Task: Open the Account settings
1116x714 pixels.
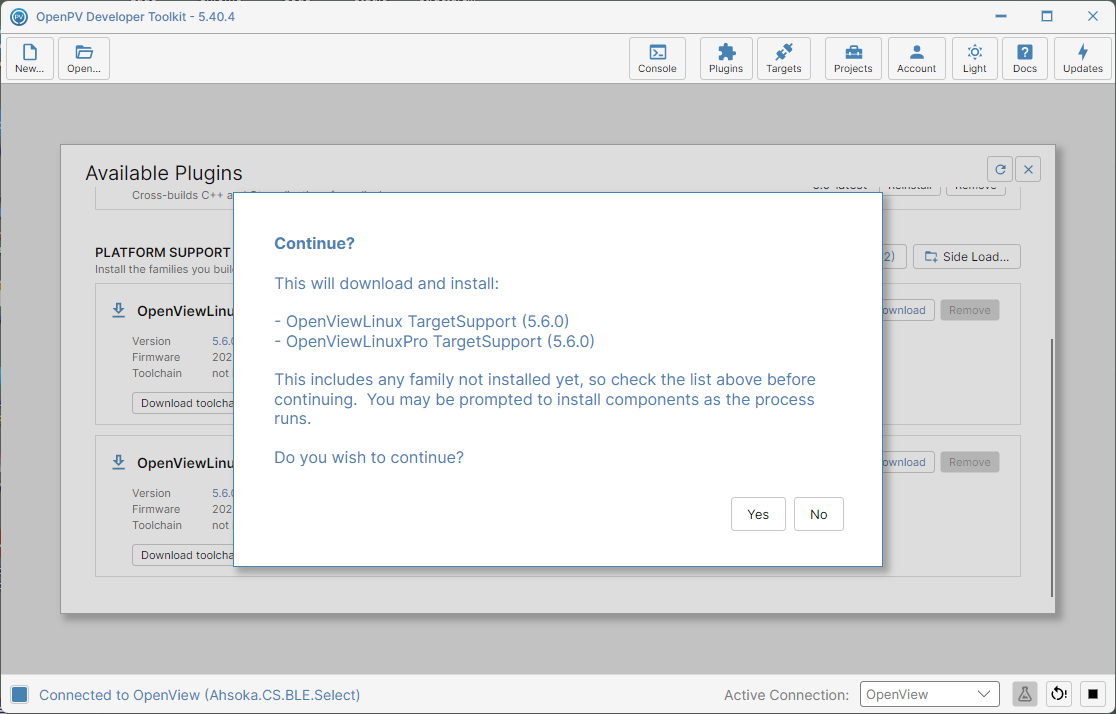Action: click(x=916, y=58)
